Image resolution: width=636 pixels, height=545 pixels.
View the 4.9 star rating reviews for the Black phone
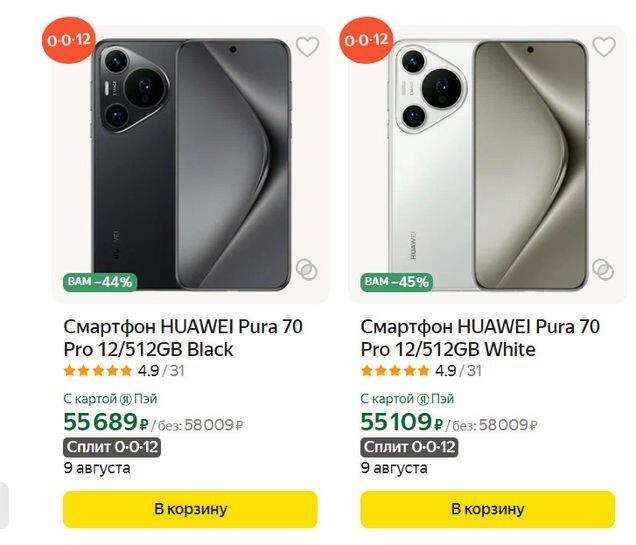pos(124,371)
